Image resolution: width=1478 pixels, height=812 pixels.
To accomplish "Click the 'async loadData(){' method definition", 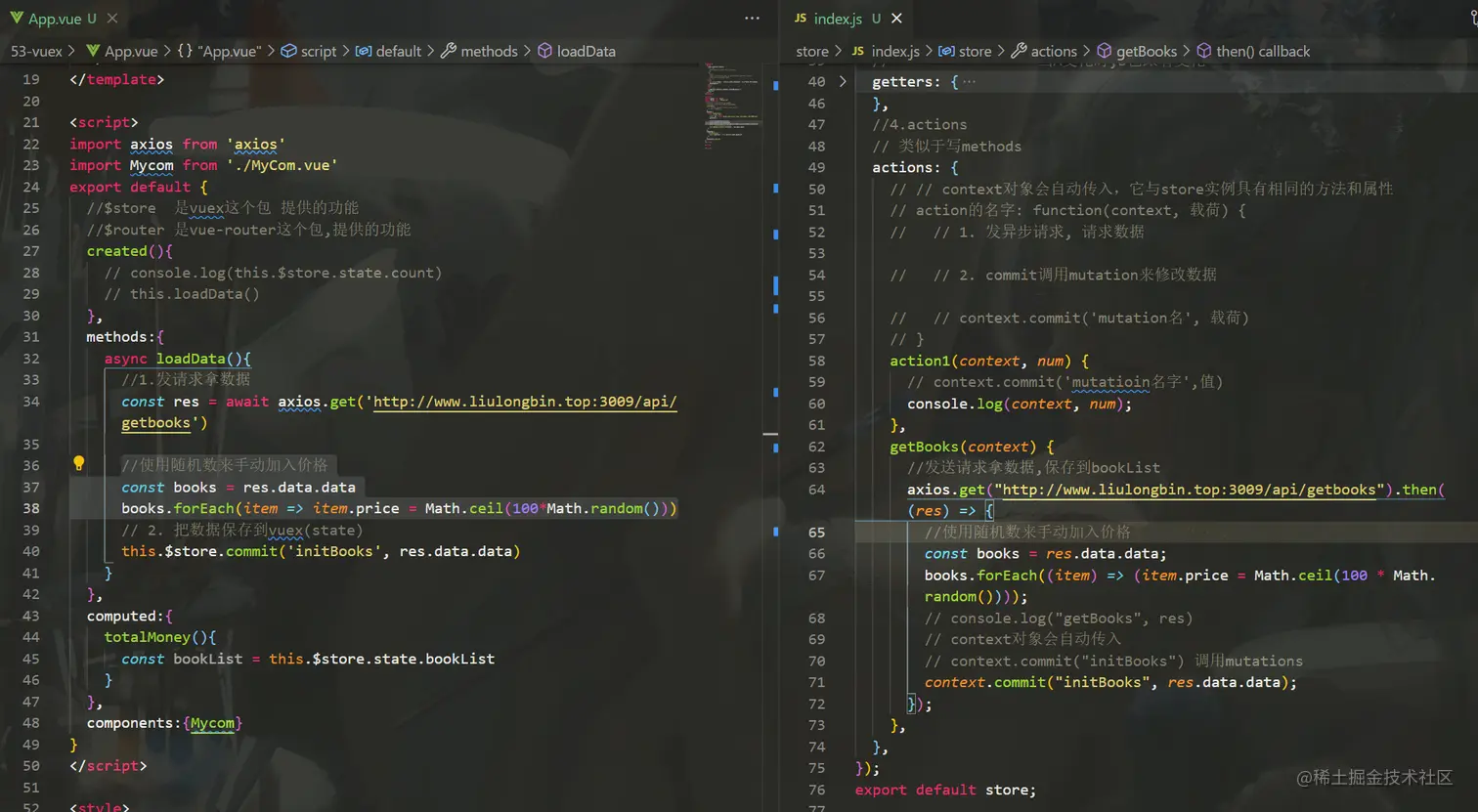I will (178, 359).
